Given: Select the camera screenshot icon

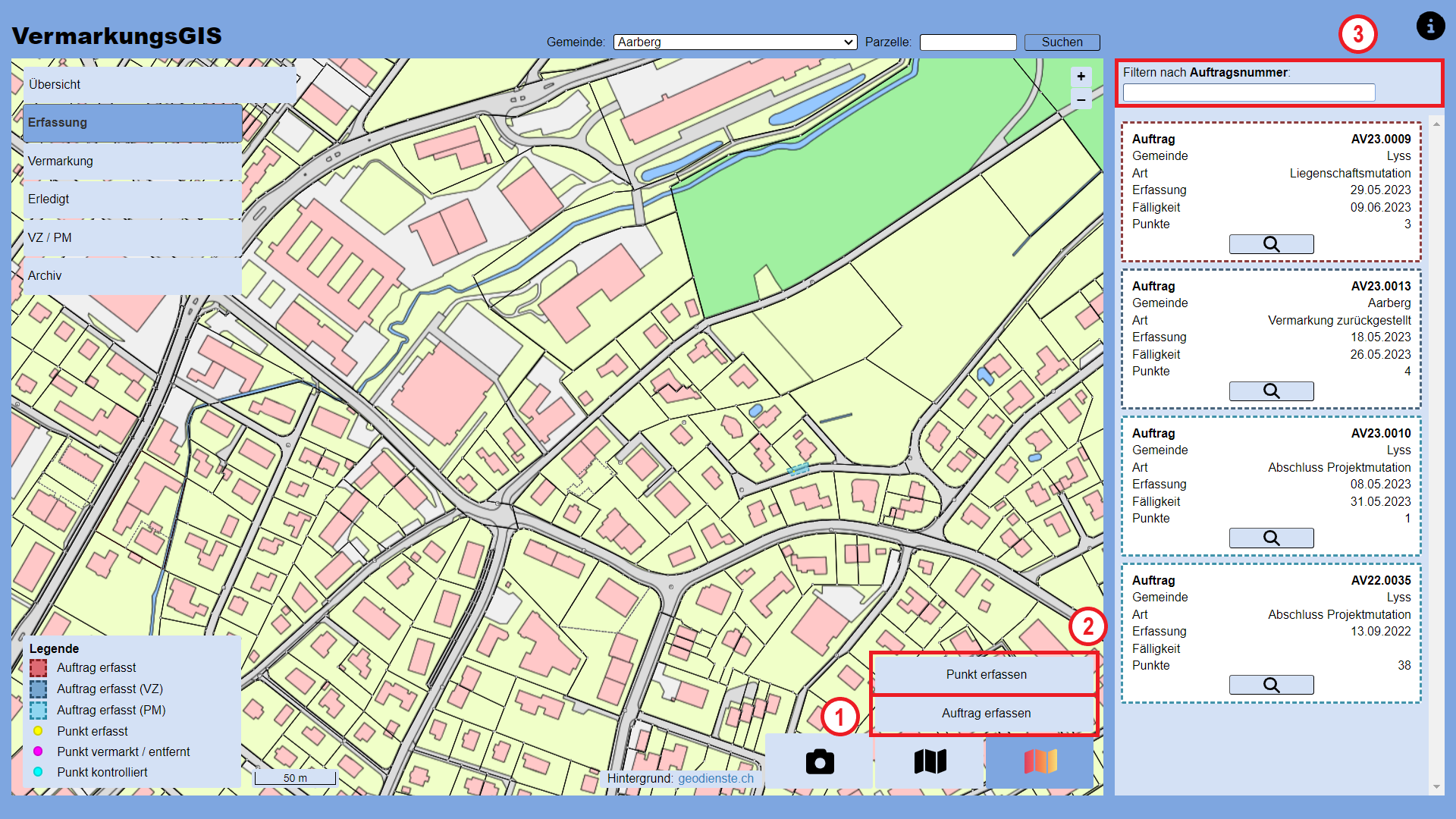Looking at the screenshot, I should pos(820,761).
